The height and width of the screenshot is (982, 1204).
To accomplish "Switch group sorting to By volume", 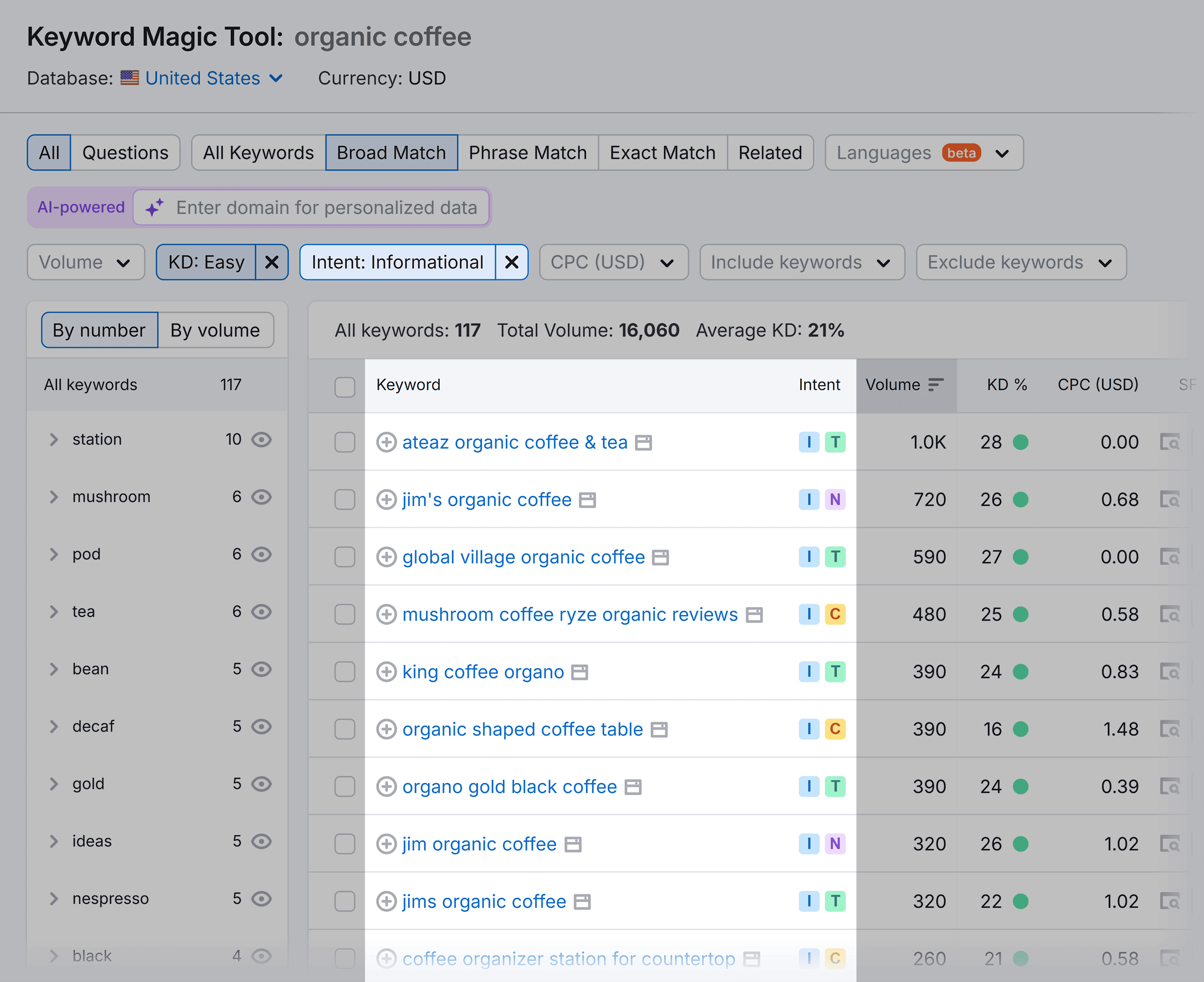I will click(x=215, y=331).
